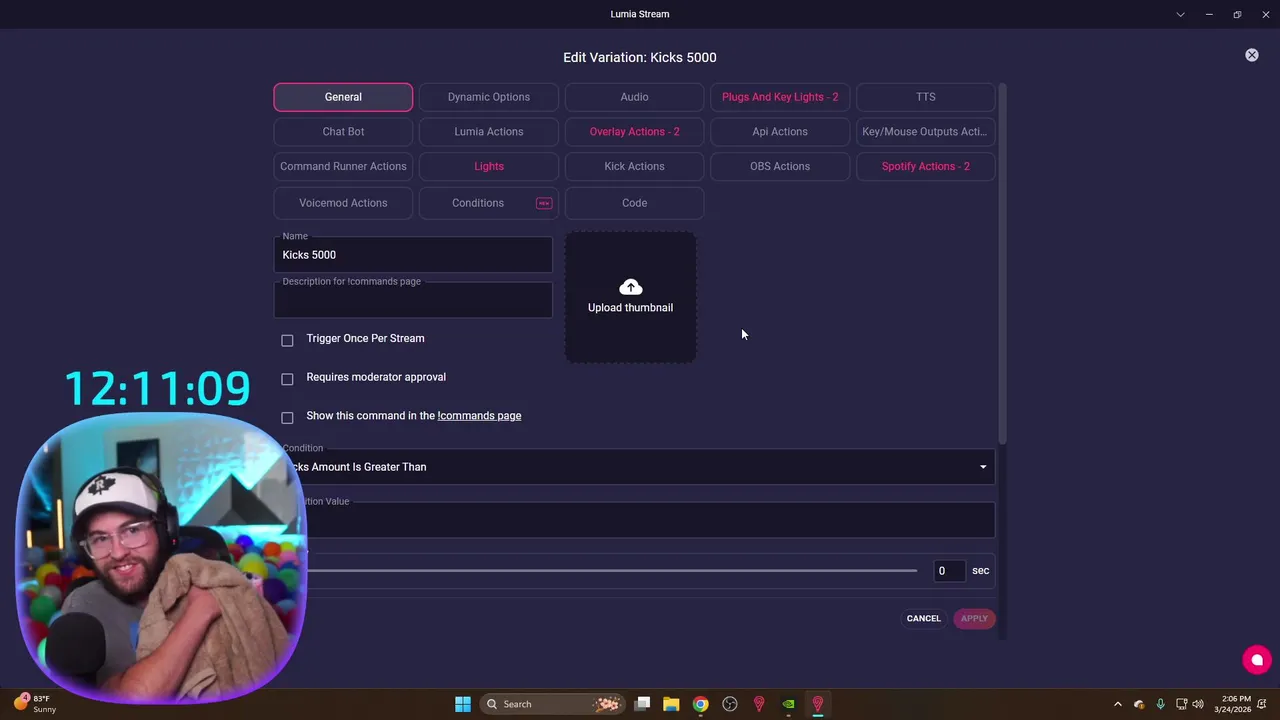1280x720 pixels.
Task: Focus the Name field containing Kicks 5000
Action: (413, 255)
